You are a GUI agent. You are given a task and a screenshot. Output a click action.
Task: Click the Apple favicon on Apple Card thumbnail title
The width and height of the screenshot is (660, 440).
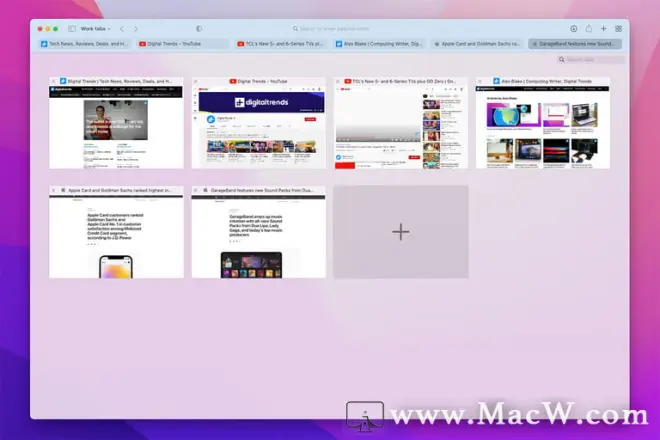click(63, 190)
